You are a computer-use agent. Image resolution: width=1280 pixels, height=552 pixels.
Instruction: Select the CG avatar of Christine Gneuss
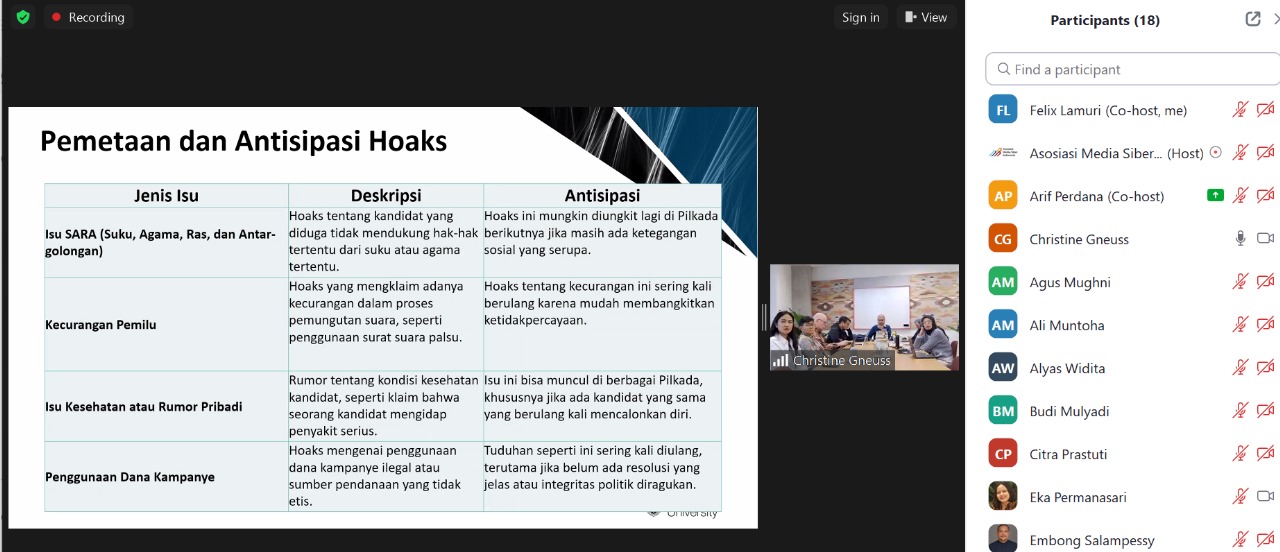(x=1003, y=239)
